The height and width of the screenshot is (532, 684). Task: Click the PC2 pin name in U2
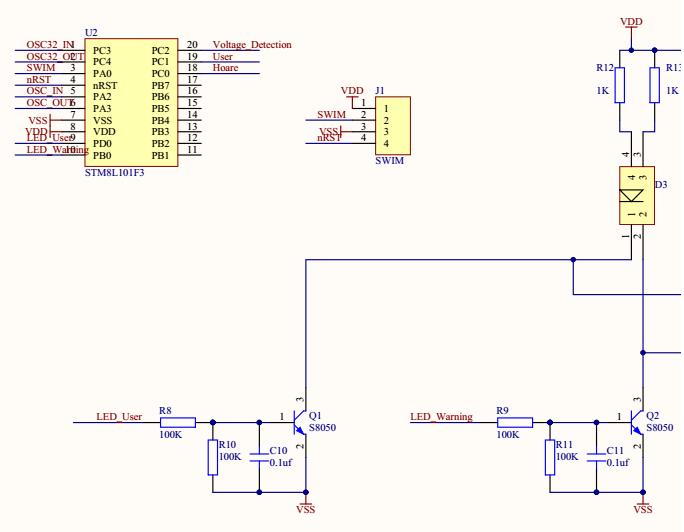click(x=160, y=51)
